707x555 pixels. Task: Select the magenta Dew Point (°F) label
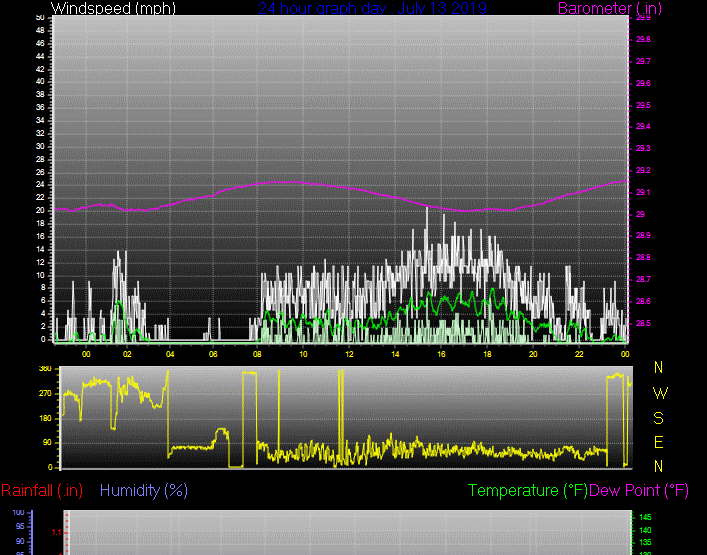tap(640, 490)
